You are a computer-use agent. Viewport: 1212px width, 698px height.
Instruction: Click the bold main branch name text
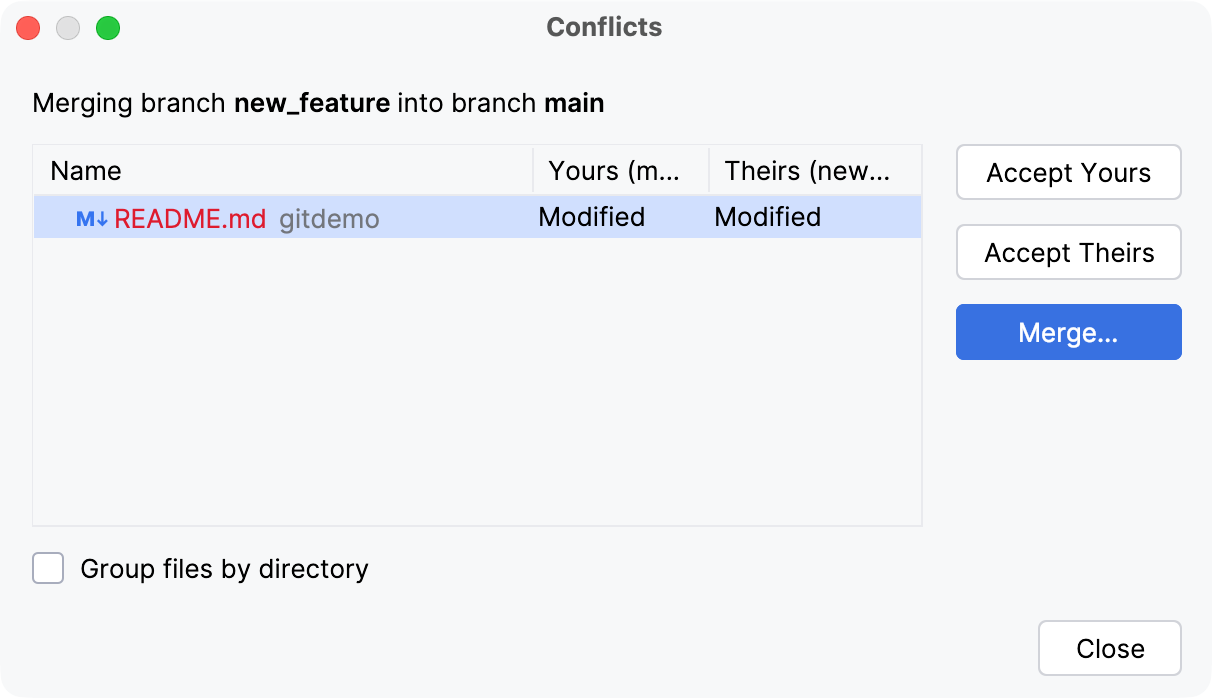point(575,103)
